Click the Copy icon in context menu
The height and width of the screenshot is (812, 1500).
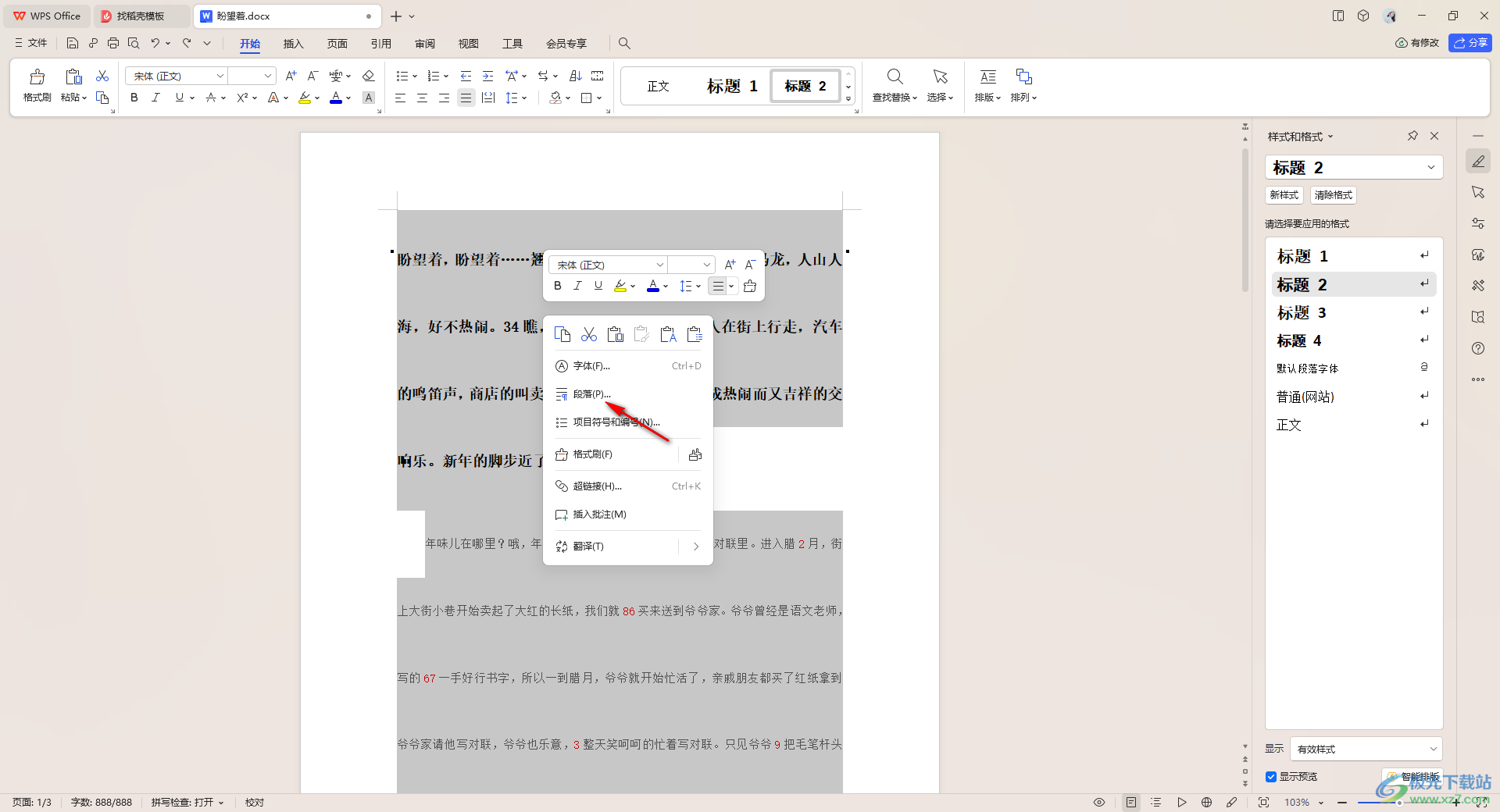point(562,335)
